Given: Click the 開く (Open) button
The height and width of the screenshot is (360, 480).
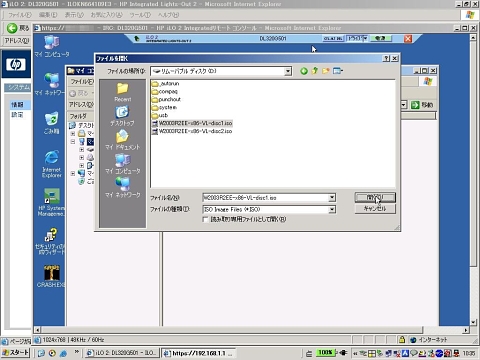Looking at the screenshot, I should [375, 197].
